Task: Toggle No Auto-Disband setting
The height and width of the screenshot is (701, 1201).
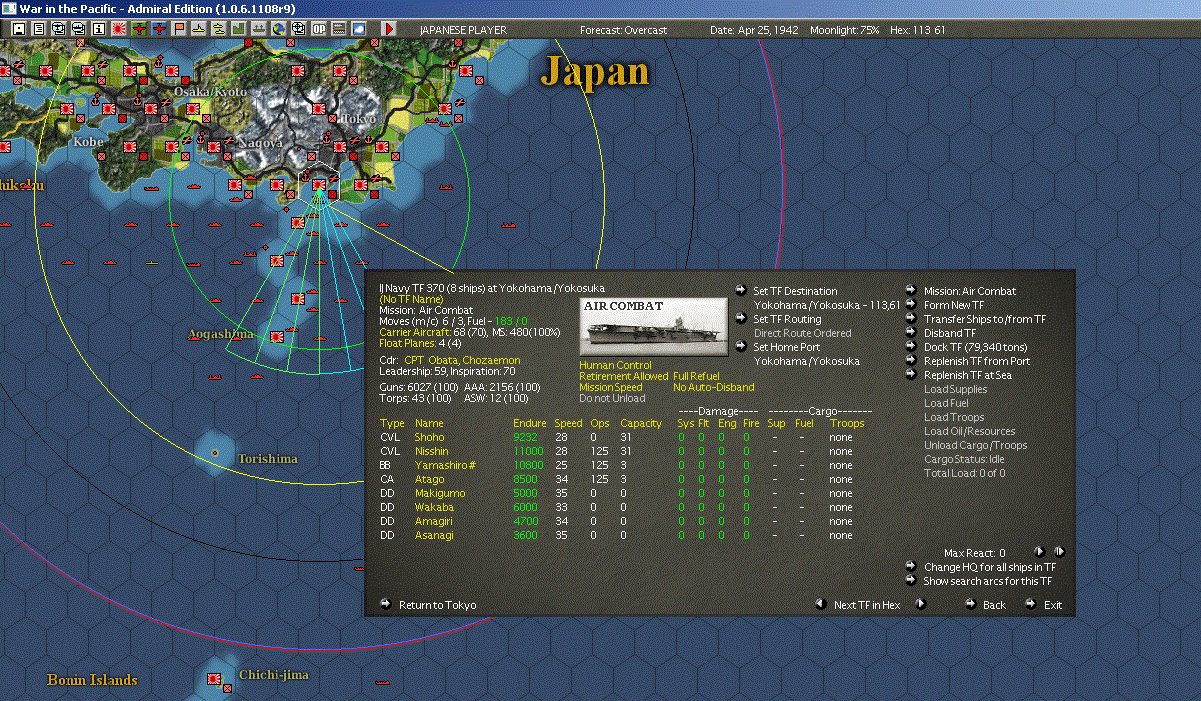Action: 714,387
